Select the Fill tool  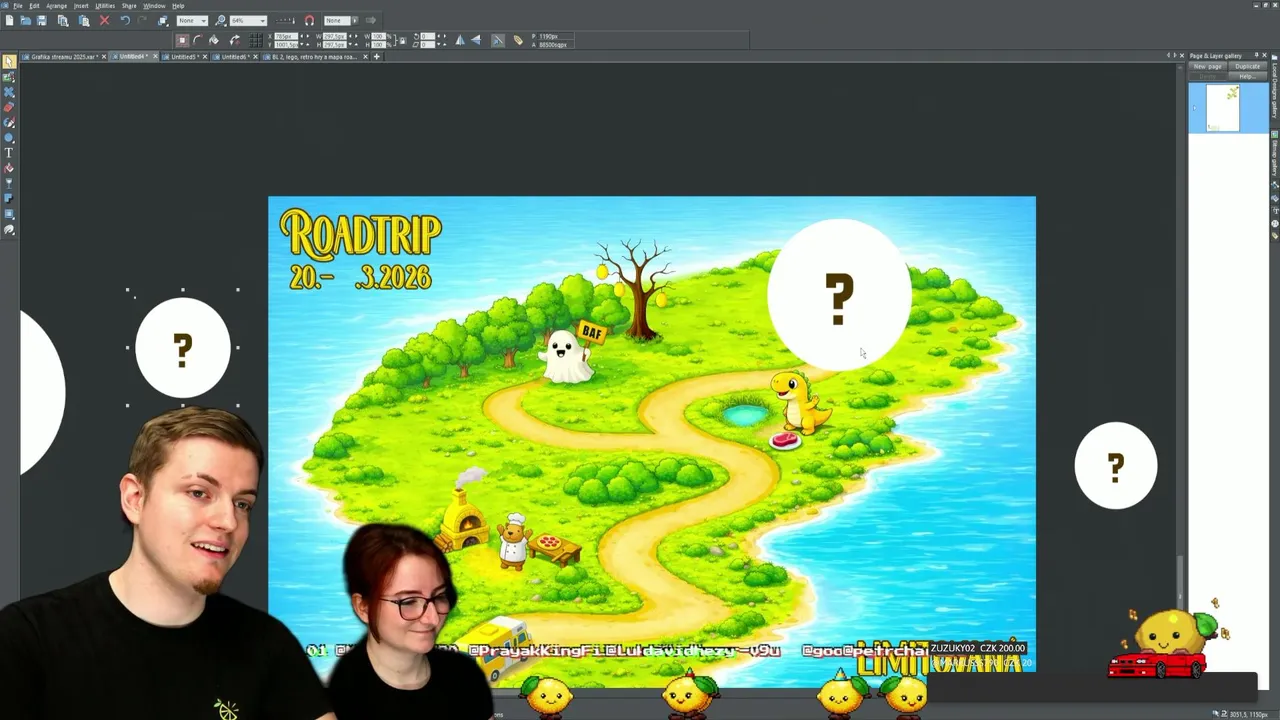coord(9,168)
